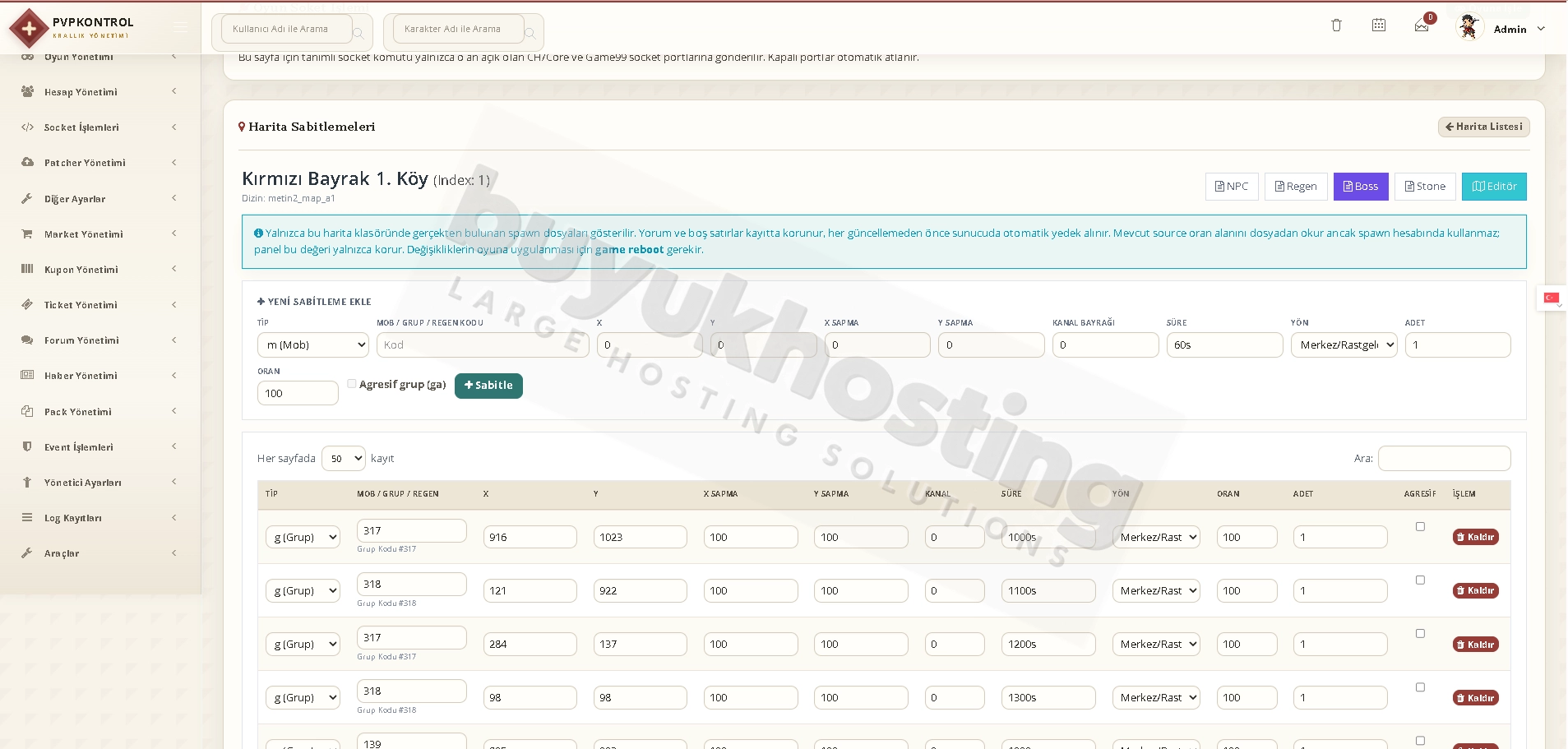Open the Yön dropdown in the 1300s row
1568x749 pixels.
click(x=1156, y=697)
